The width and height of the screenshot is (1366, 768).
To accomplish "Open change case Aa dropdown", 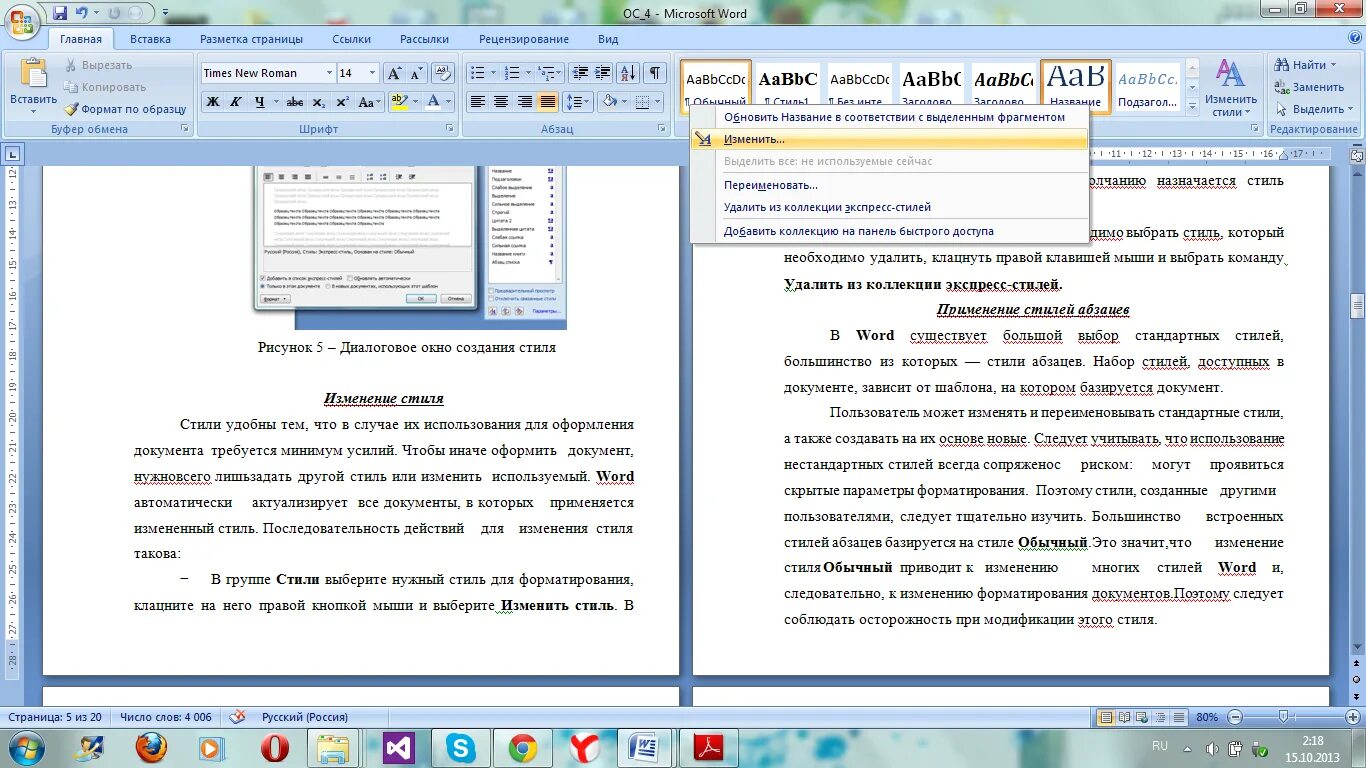I will [x=369, y=102].
